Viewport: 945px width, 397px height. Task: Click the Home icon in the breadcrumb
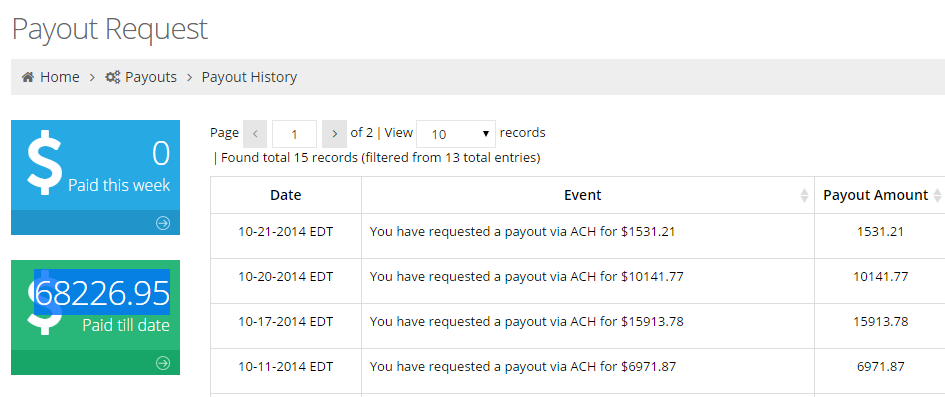[27, 77]
